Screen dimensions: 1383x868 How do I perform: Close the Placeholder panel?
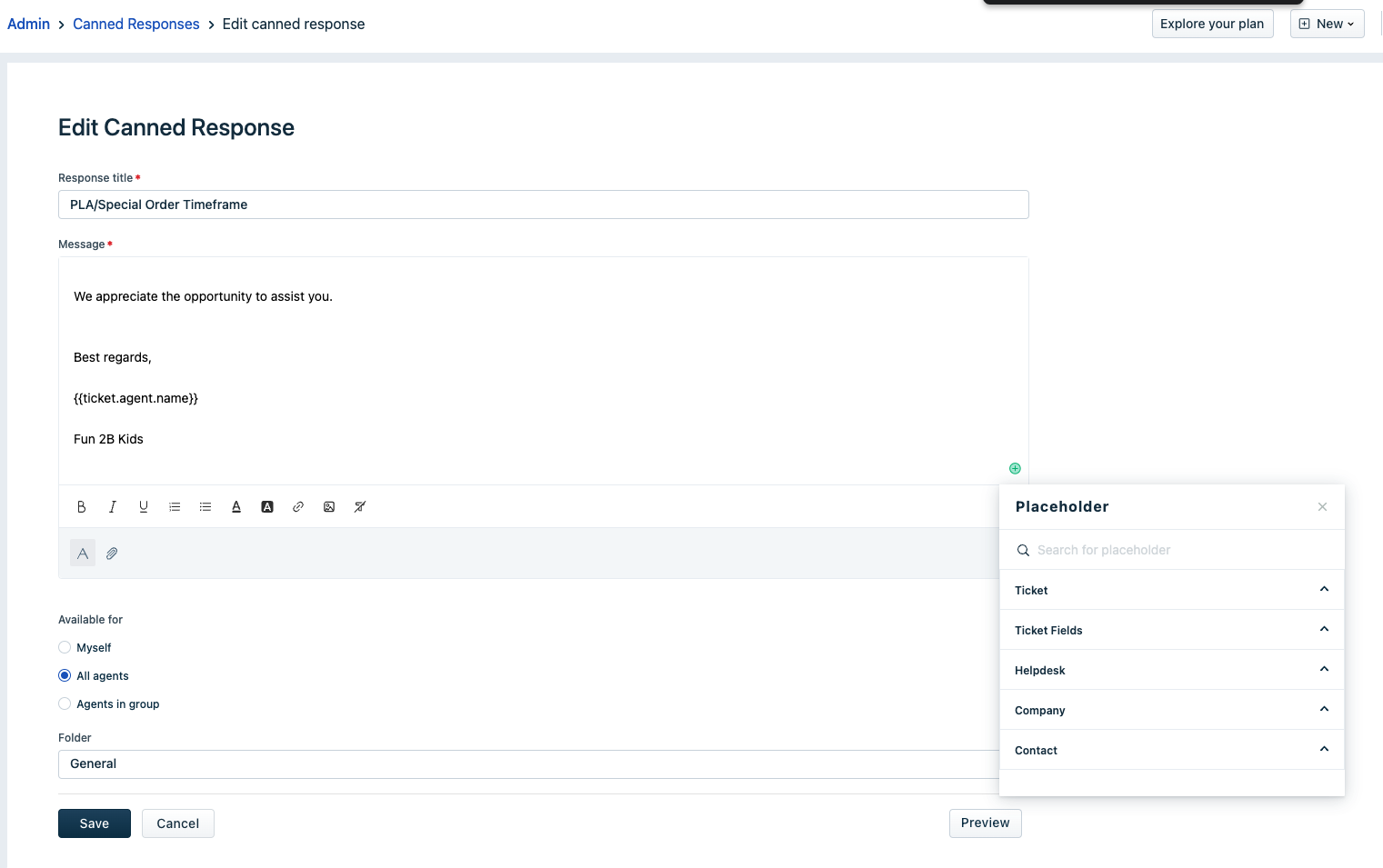click(1322, 507)
